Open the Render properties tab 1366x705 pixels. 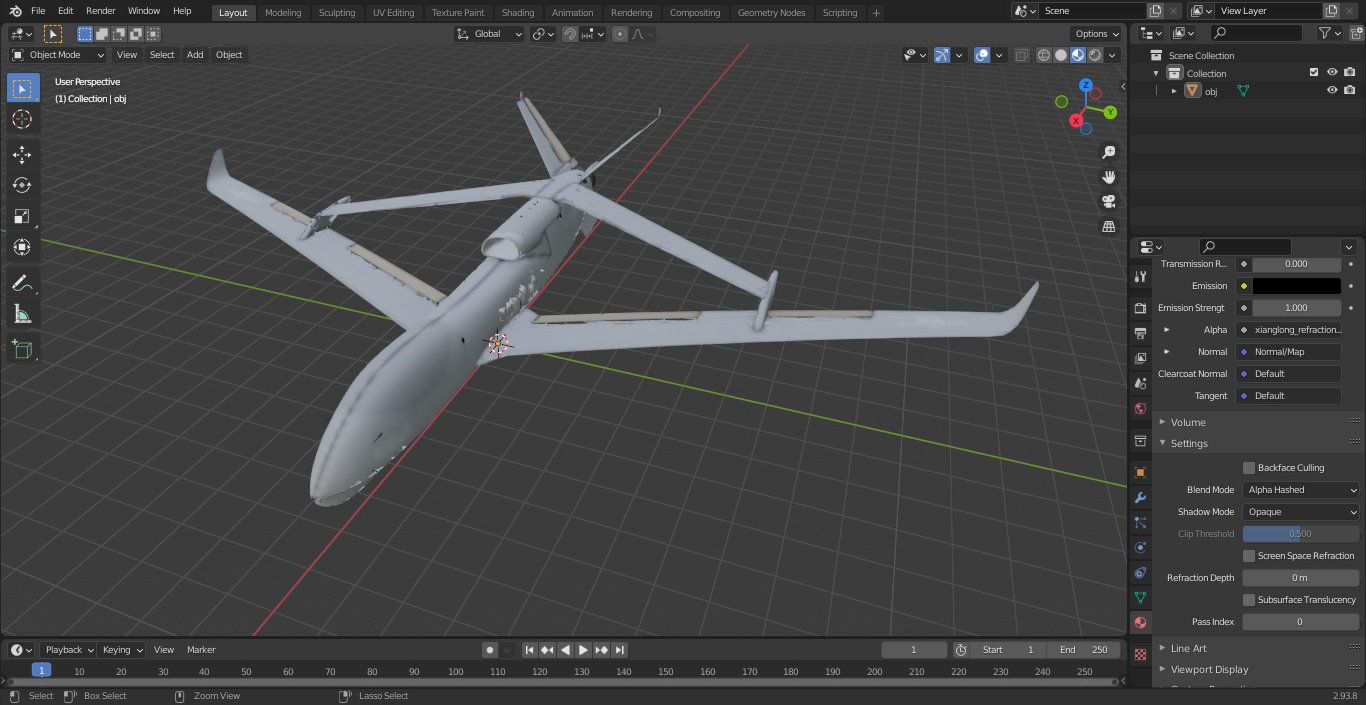(1140, 308)
